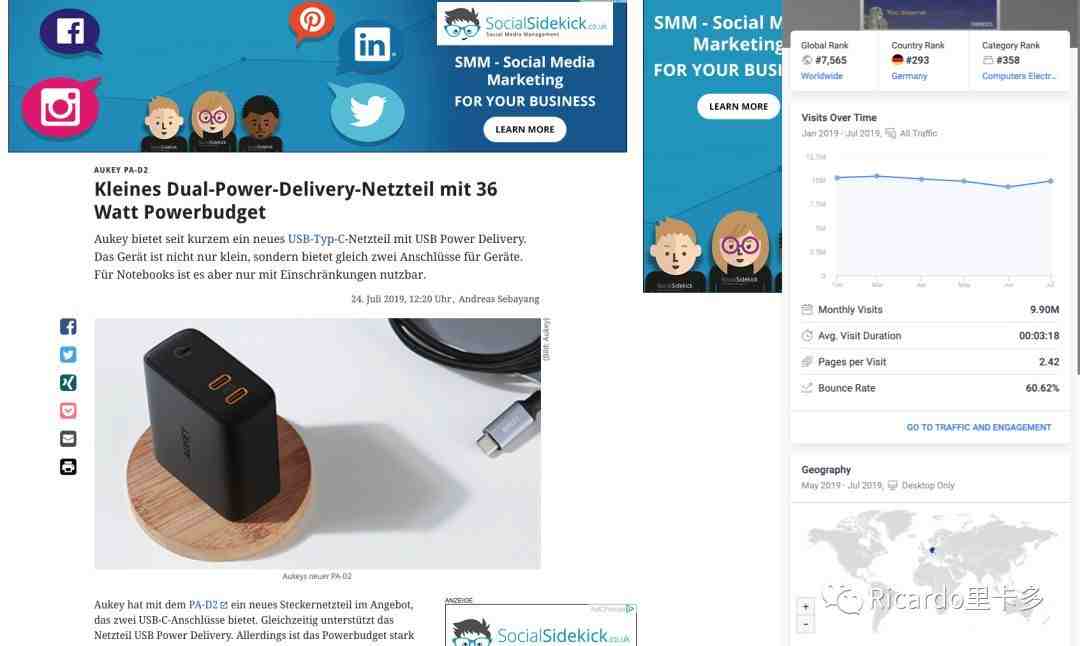Viewport: 1080px width, 646px height.
Task: Go to Traffic and Engagement
Action: [979, 427]
